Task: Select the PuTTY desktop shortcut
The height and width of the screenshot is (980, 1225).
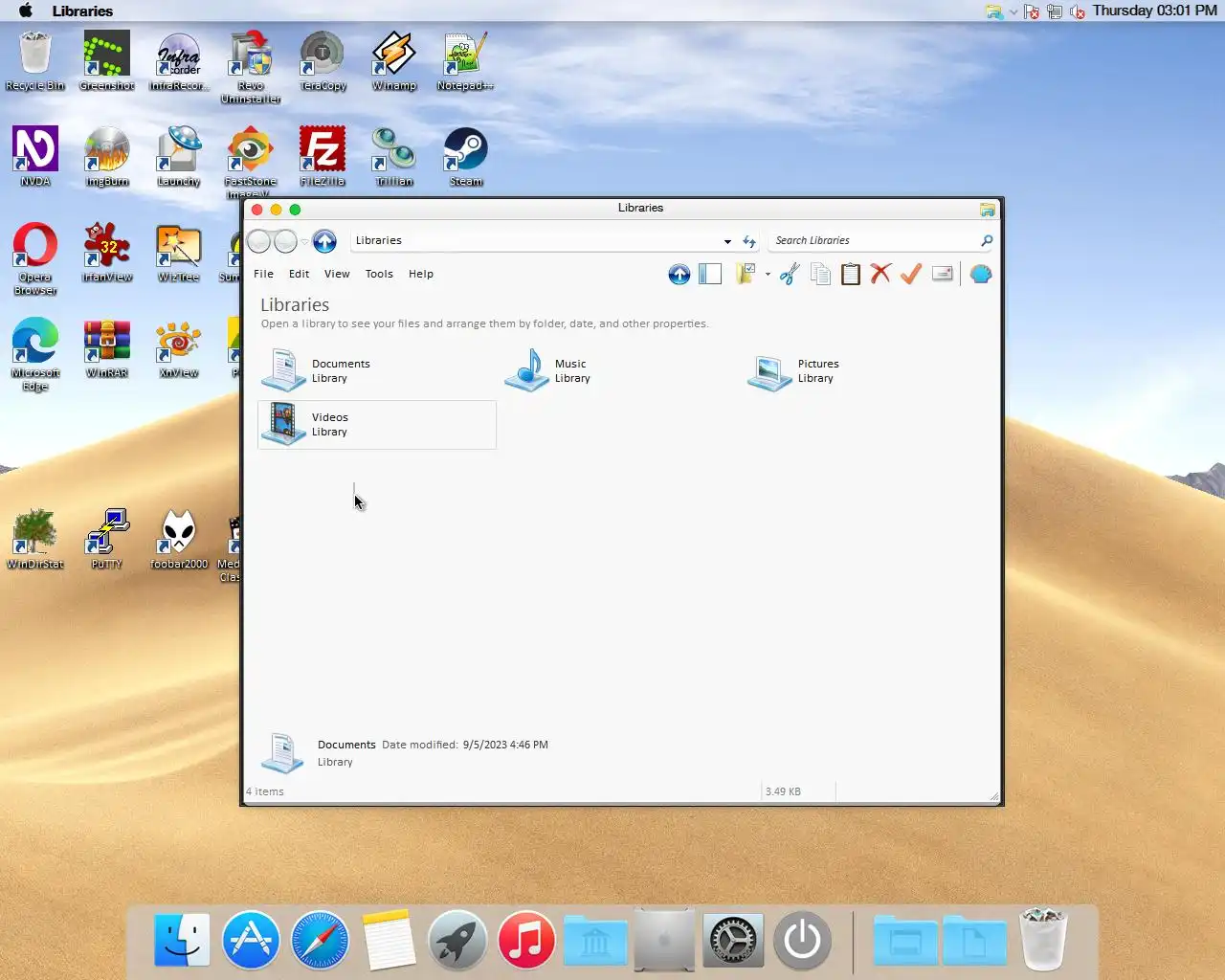Action: [x=107, y=539]
